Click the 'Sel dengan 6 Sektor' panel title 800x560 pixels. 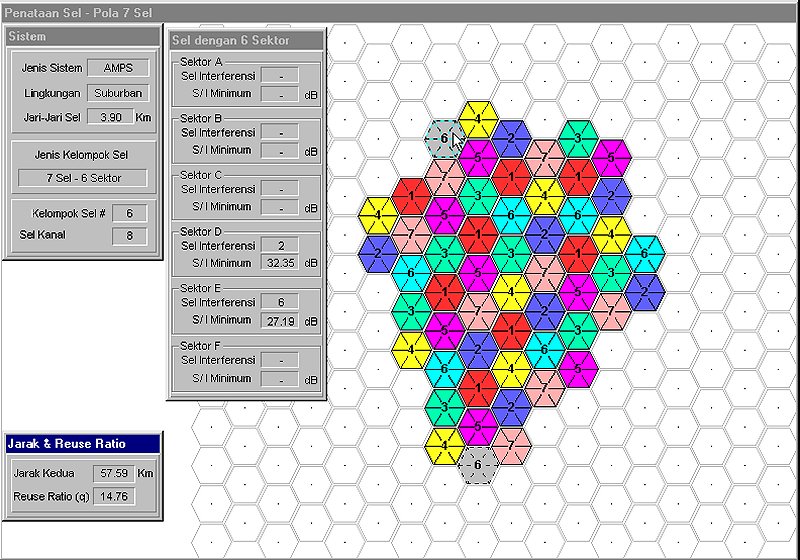(246, 40)
